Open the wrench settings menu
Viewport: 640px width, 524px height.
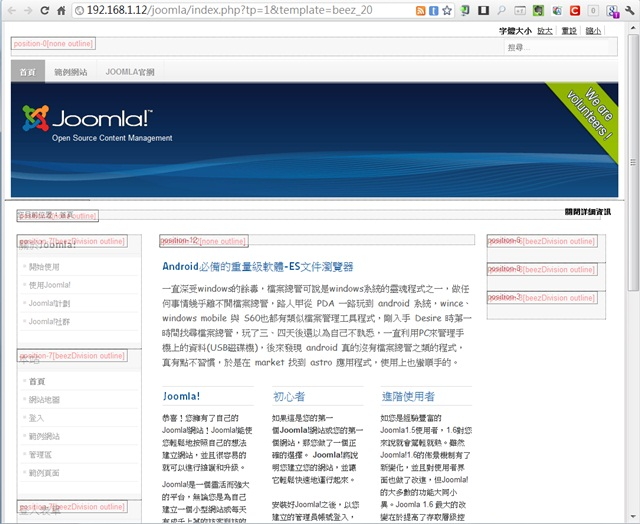tap(629, 11)
